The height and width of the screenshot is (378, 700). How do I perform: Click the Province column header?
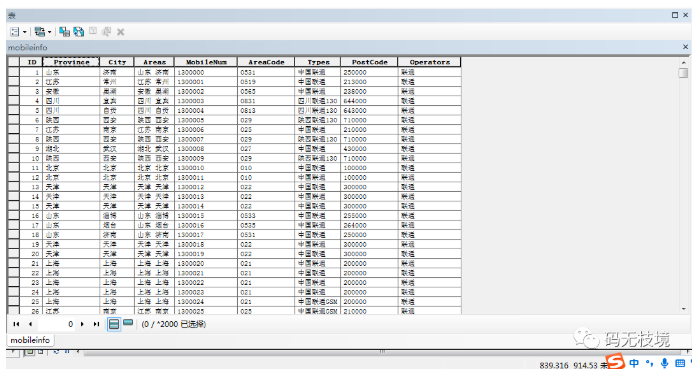(71, 62)
